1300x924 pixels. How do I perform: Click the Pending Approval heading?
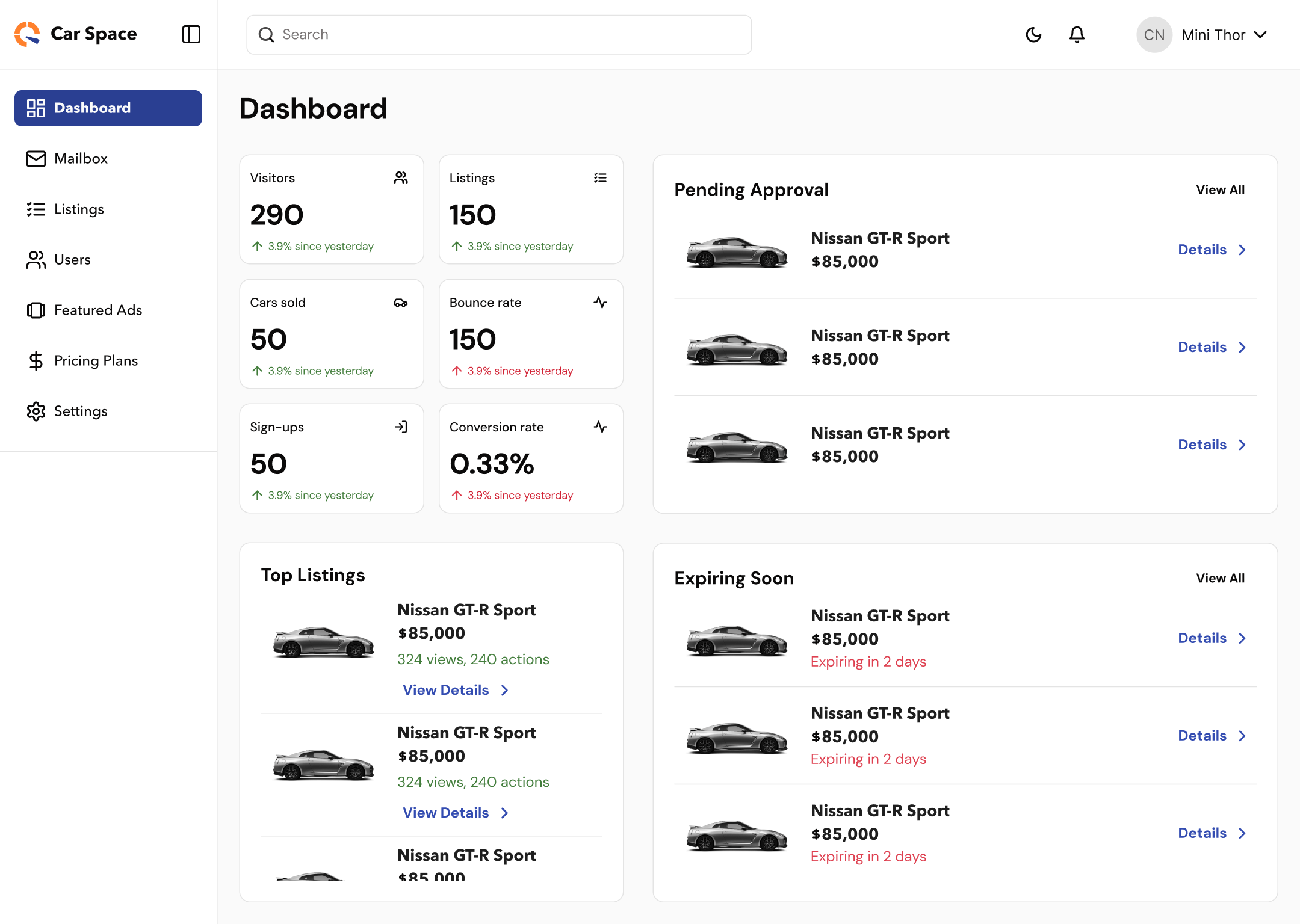click(751, 190)
